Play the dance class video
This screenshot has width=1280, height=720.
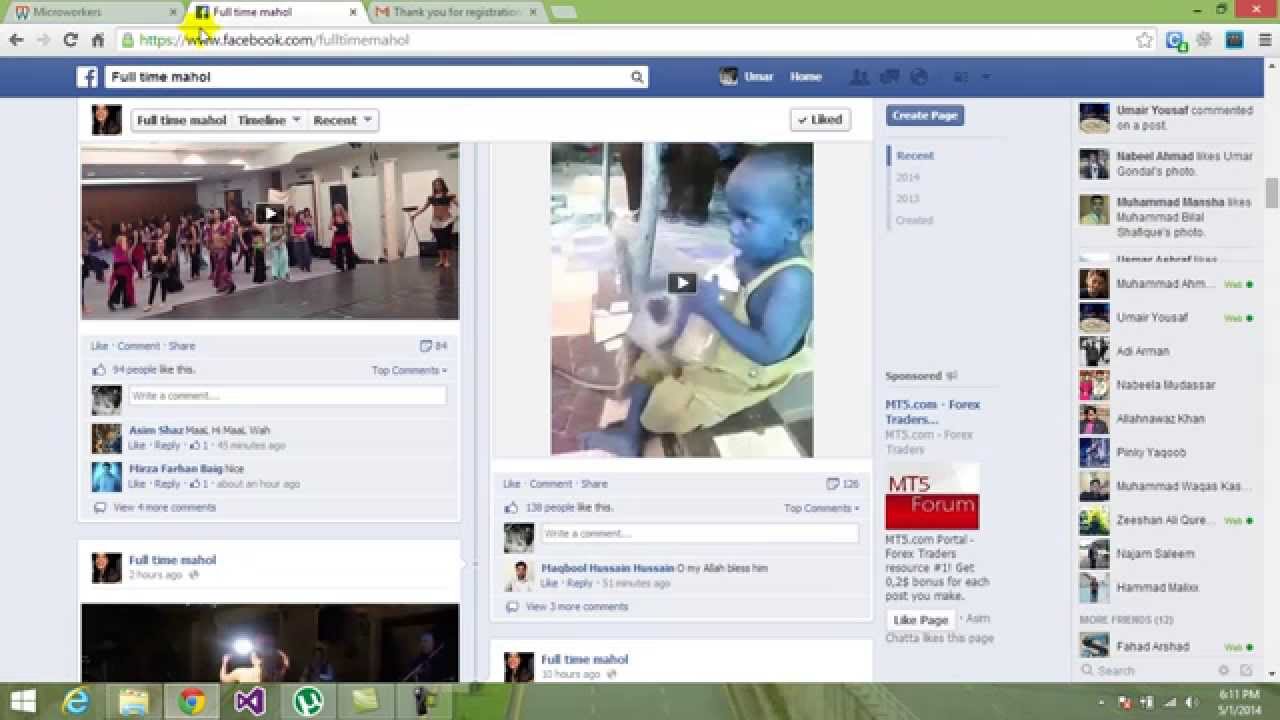pyautogui.click(x=270, y=213)
